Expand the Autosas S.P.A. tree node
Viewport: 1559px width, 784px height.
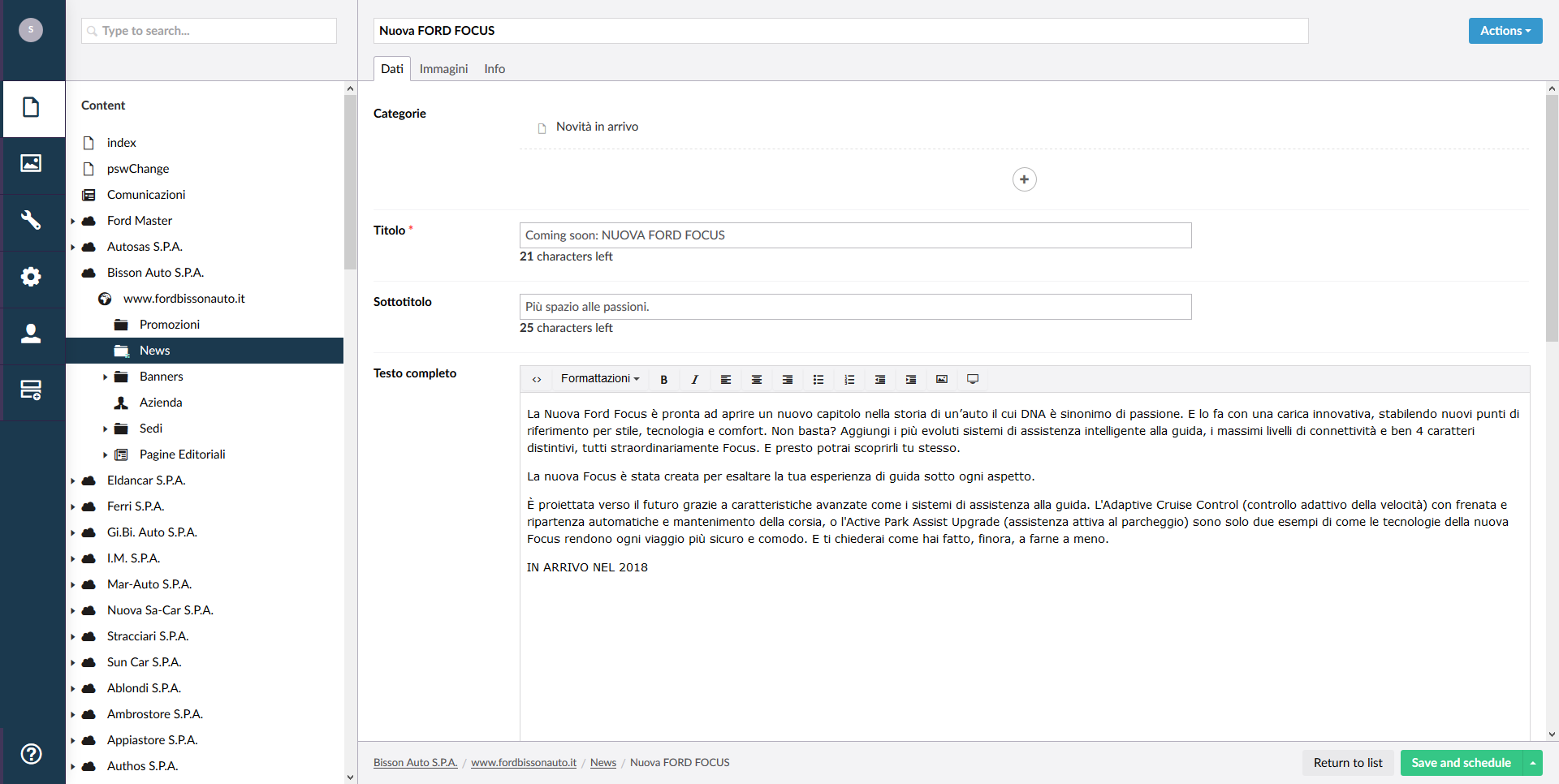point(73,247)
